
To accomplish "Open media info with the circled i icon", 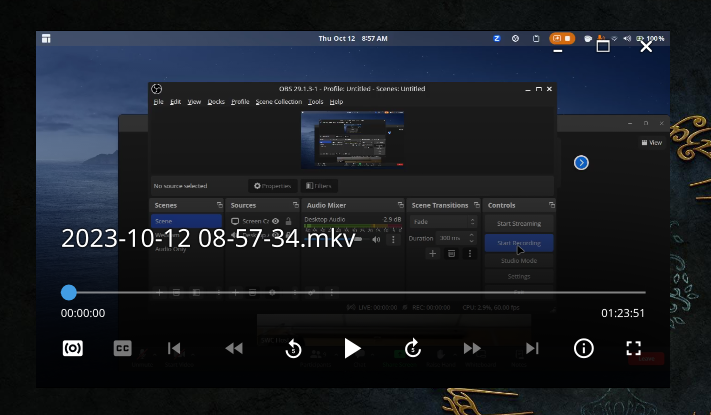I will tap(584, 348).
